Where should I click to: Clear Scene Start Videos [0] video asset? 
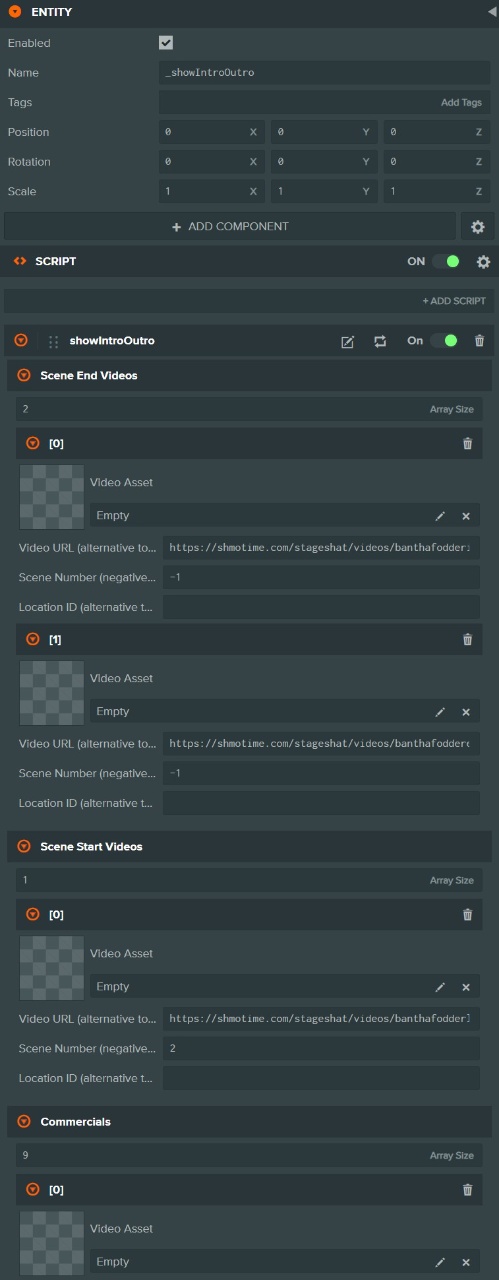tap(466, 987)
